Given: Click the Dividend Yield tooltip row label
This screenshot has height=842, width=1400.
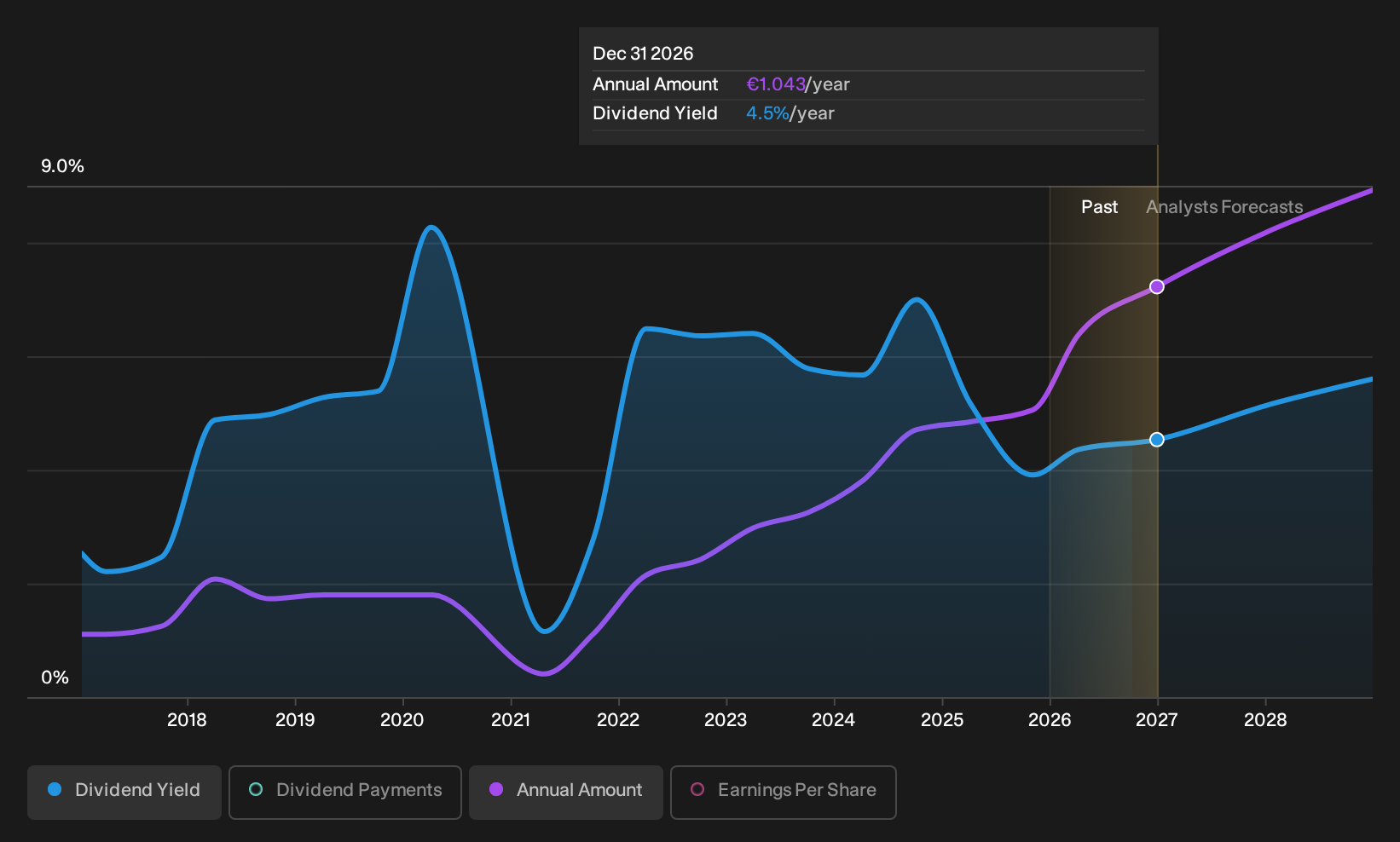Looking at the screenshot, I should coord(655,113).
